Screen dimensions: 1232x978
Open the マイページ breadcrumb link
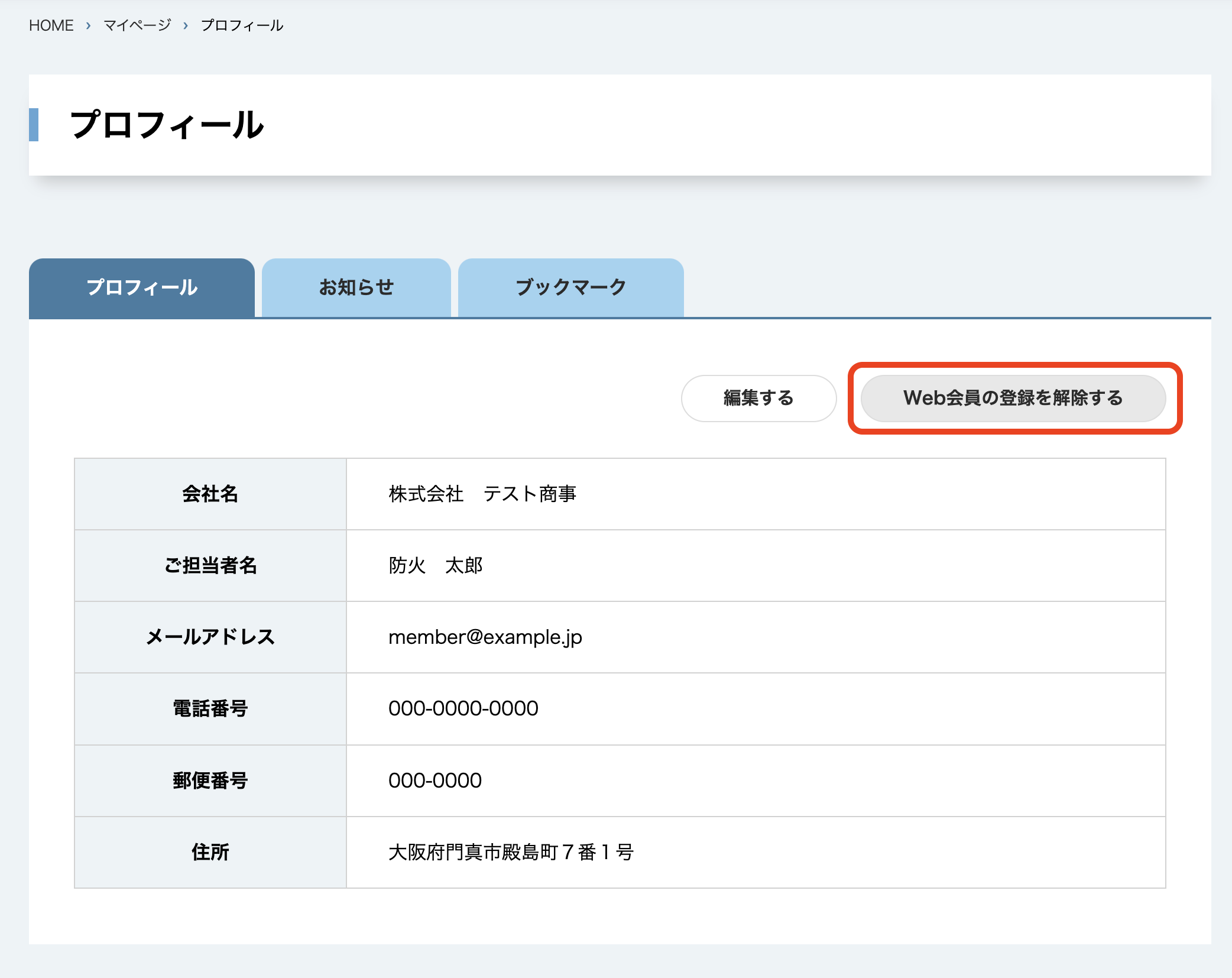(x=136, y=25)
